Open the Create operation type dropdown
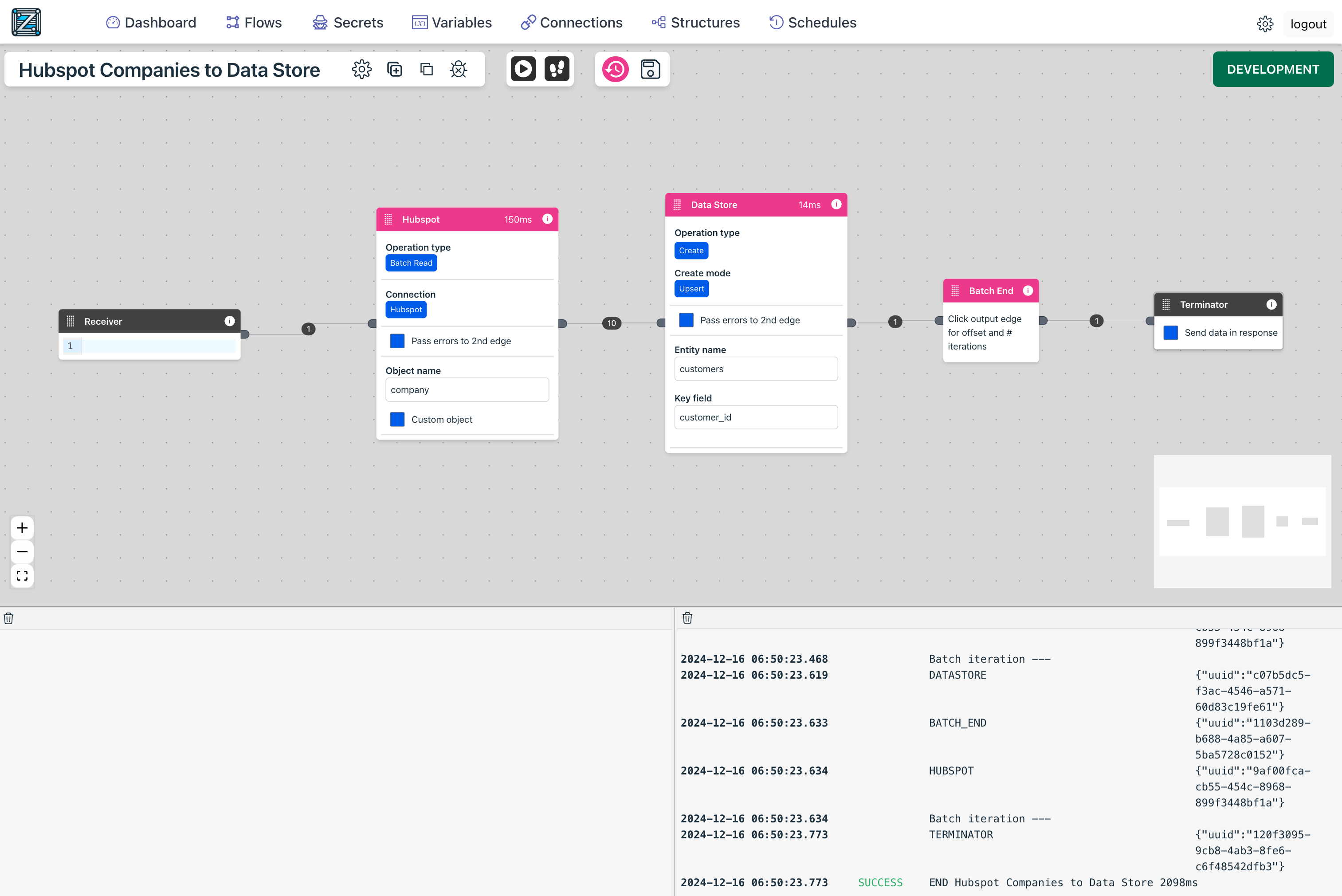1342x896 pixels. click(691, 251)
